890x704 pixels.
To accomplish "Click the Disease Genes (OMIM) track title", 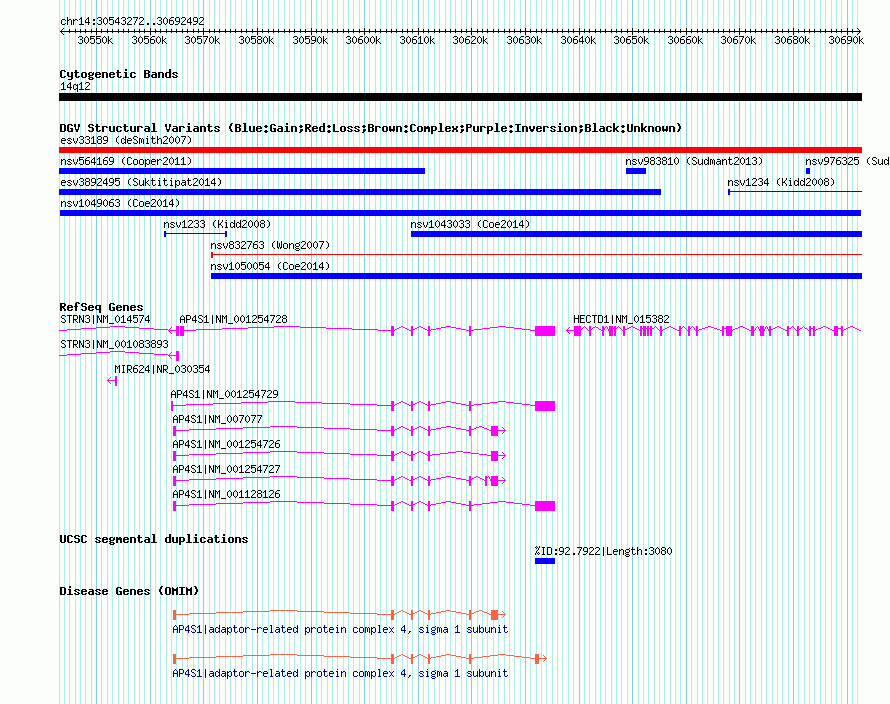I will (x=129, y=591).
